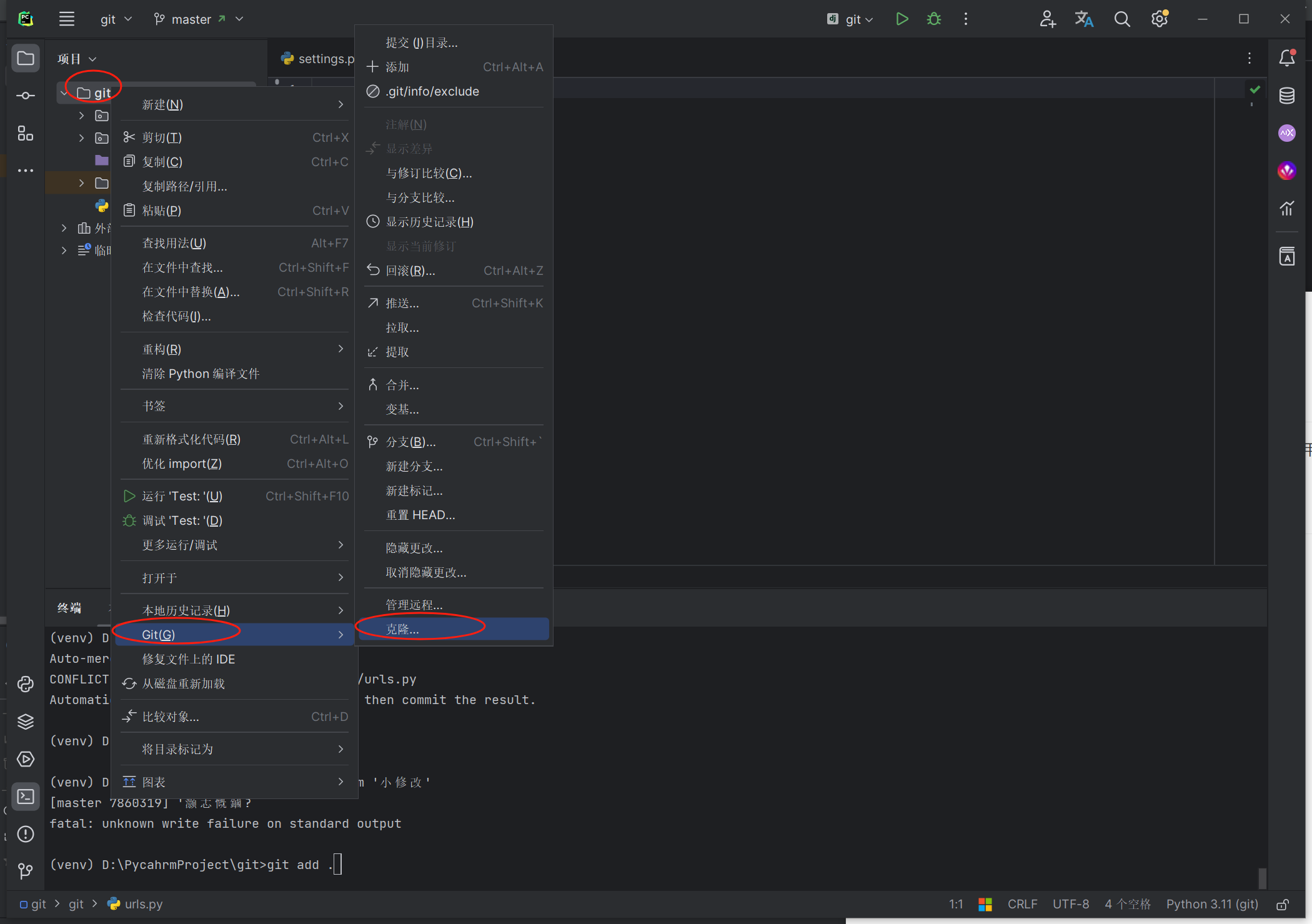This screenshot has width=1312, height=924.
Task: Open the SciView chart icon
Action: (1287, 208)
